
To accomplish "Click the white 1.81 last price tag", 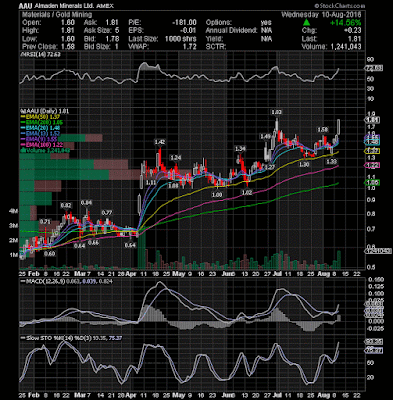I will tap(373, 120).
